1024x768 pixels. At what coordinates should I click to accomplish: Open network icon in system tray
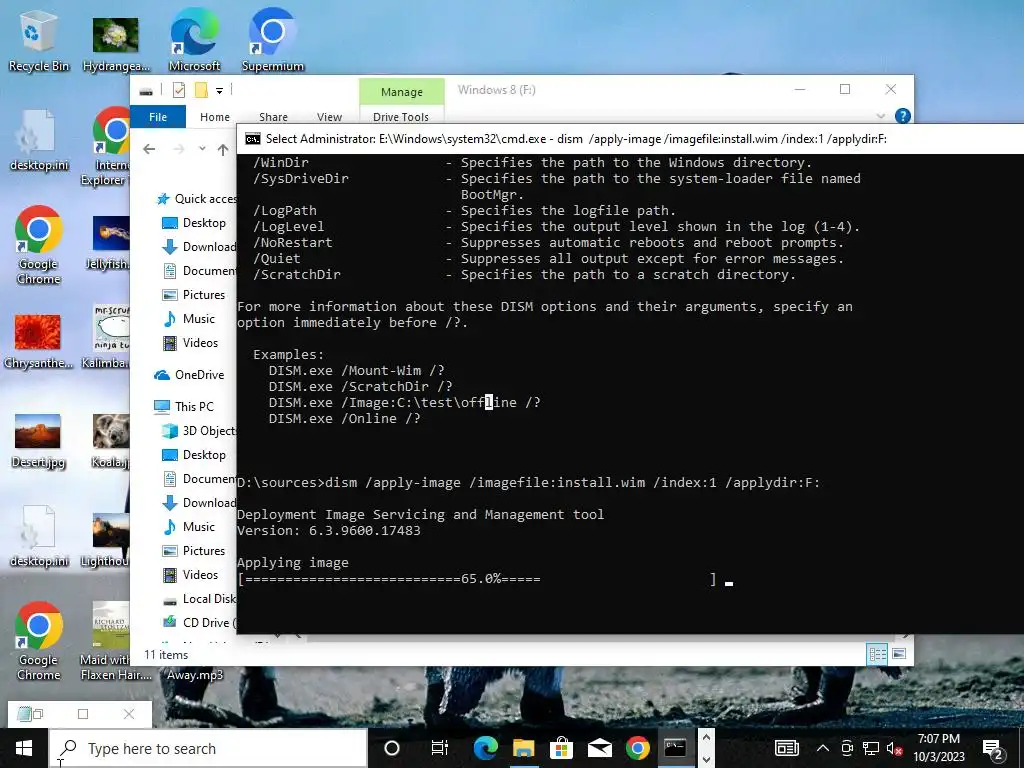[871, 748]
